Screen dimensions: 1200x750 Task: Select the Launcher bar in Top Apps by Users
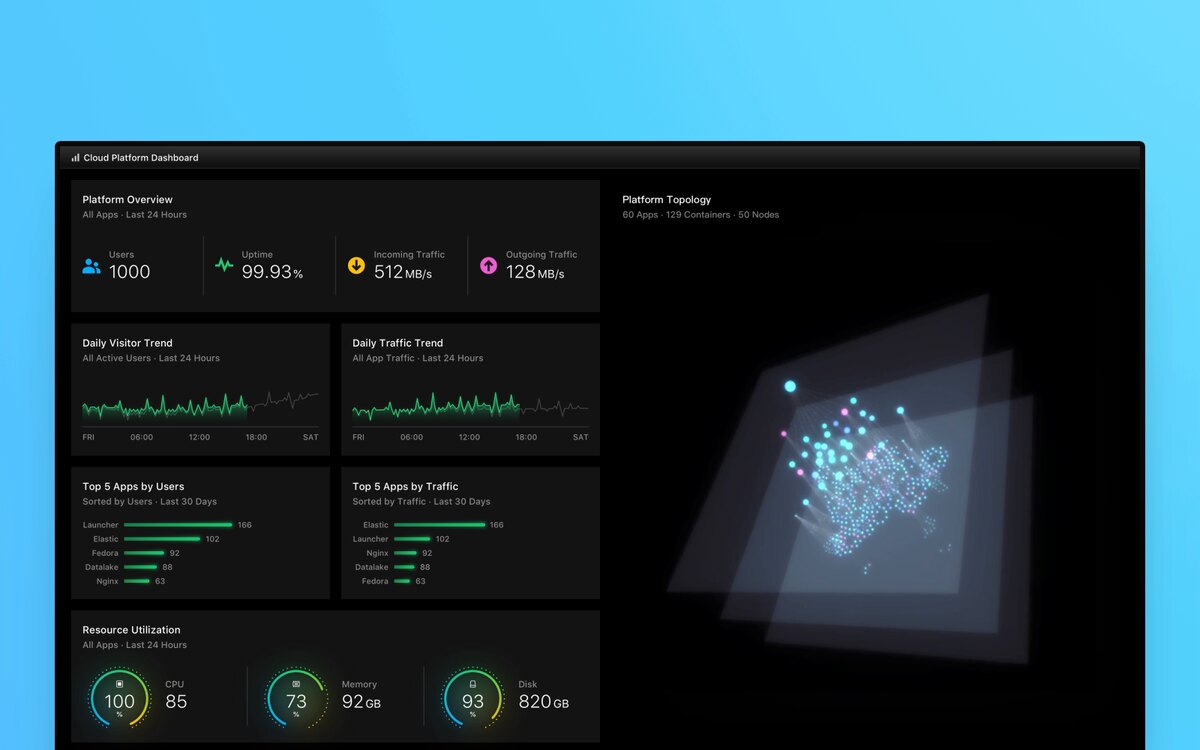point(178,525)
